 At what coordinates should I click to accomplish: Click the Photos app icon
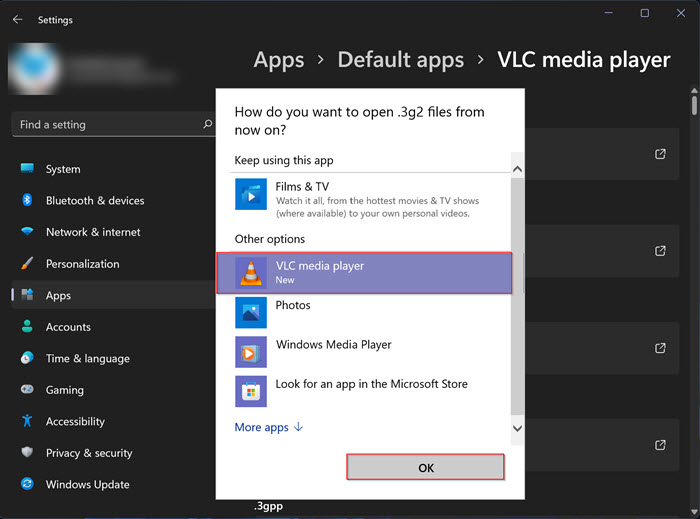coord(251,312)
